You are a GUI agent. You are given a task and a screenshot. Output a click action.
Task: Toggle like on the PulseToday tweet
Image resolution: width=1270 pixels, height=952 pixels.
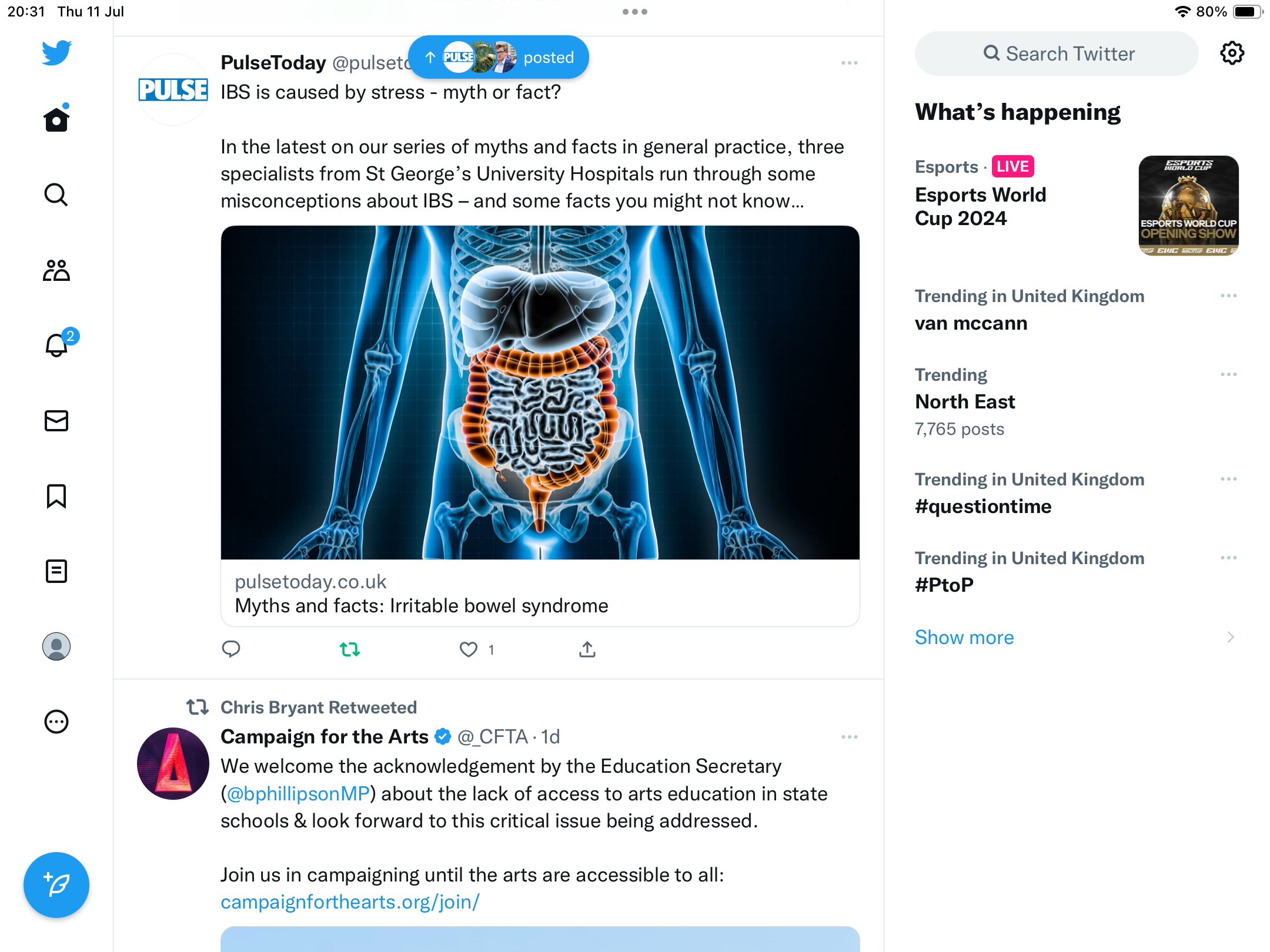469,649
